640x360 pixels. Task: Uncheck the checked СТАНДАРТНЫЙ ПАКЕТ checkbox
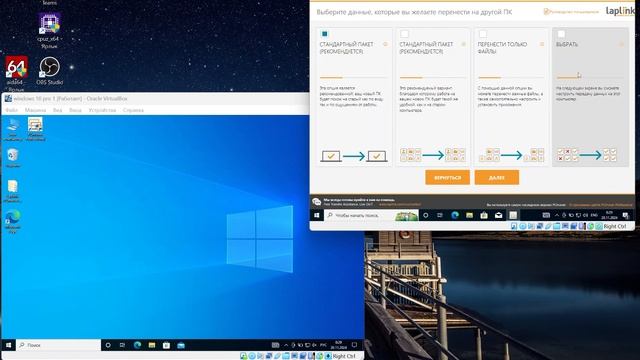[325, 33]
